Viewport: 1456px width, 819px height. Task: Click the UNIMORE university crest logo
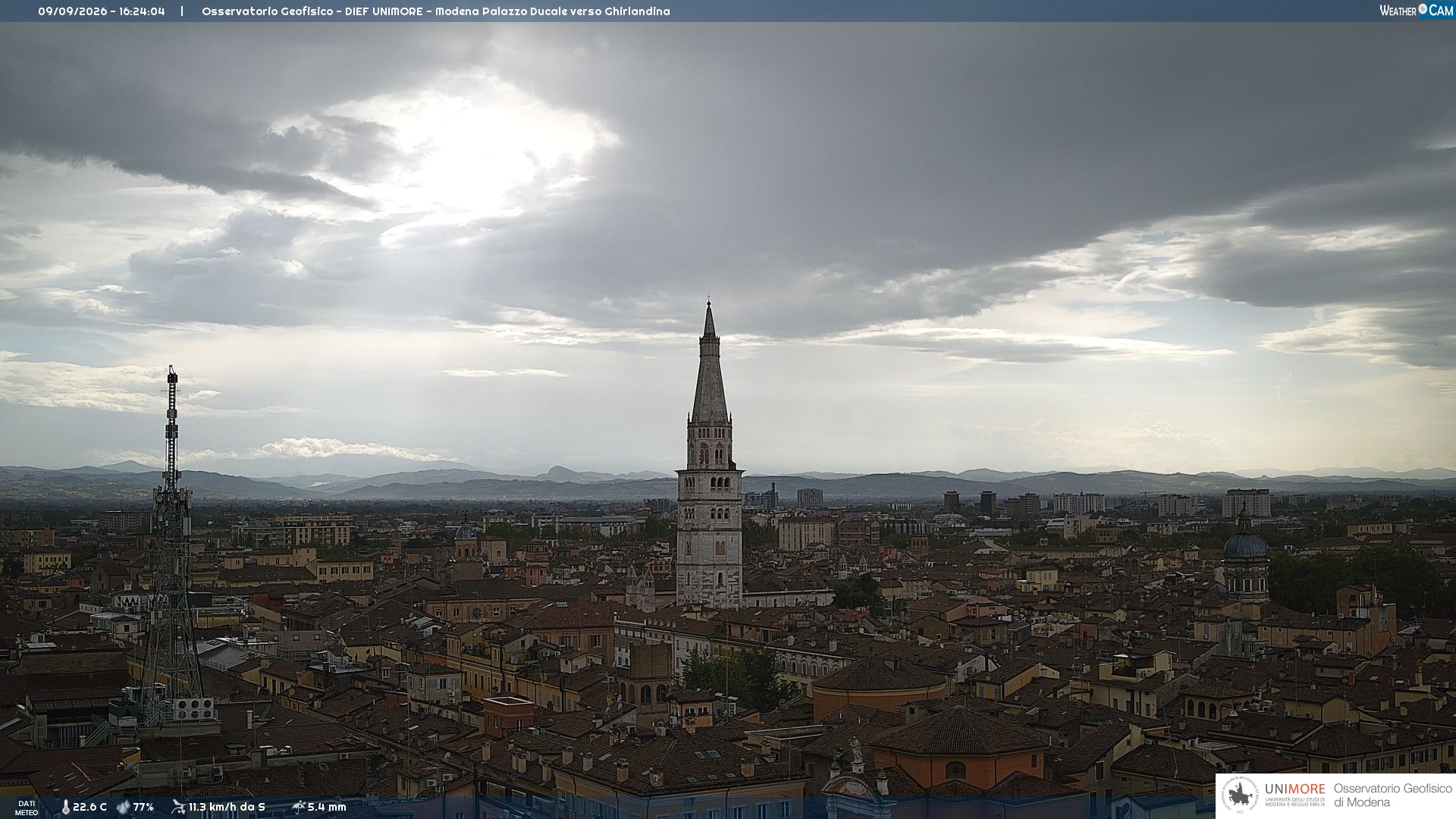[1240, 795]
